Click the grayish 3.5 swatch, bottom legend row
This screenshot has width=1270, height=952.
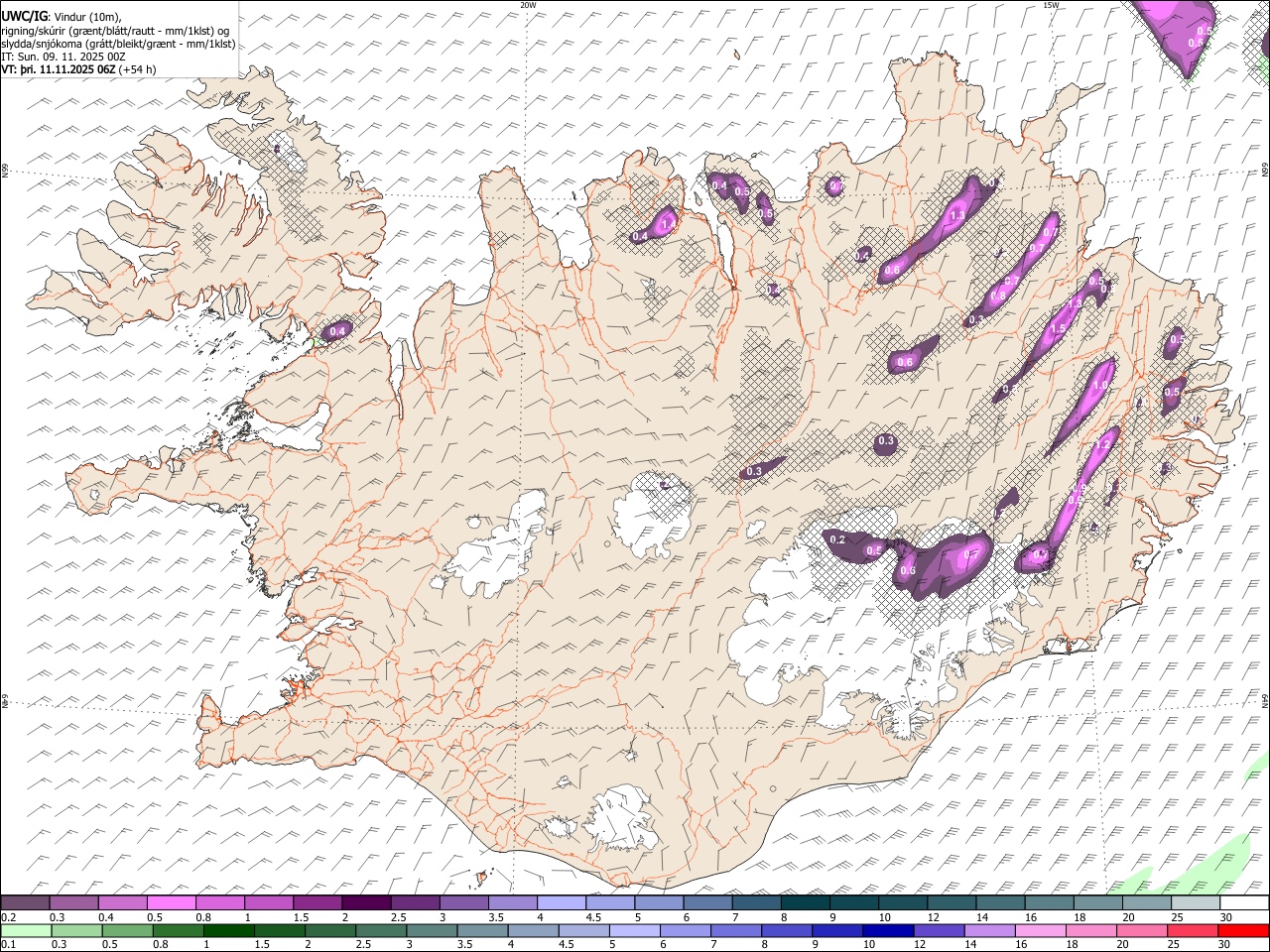(481, 930)
